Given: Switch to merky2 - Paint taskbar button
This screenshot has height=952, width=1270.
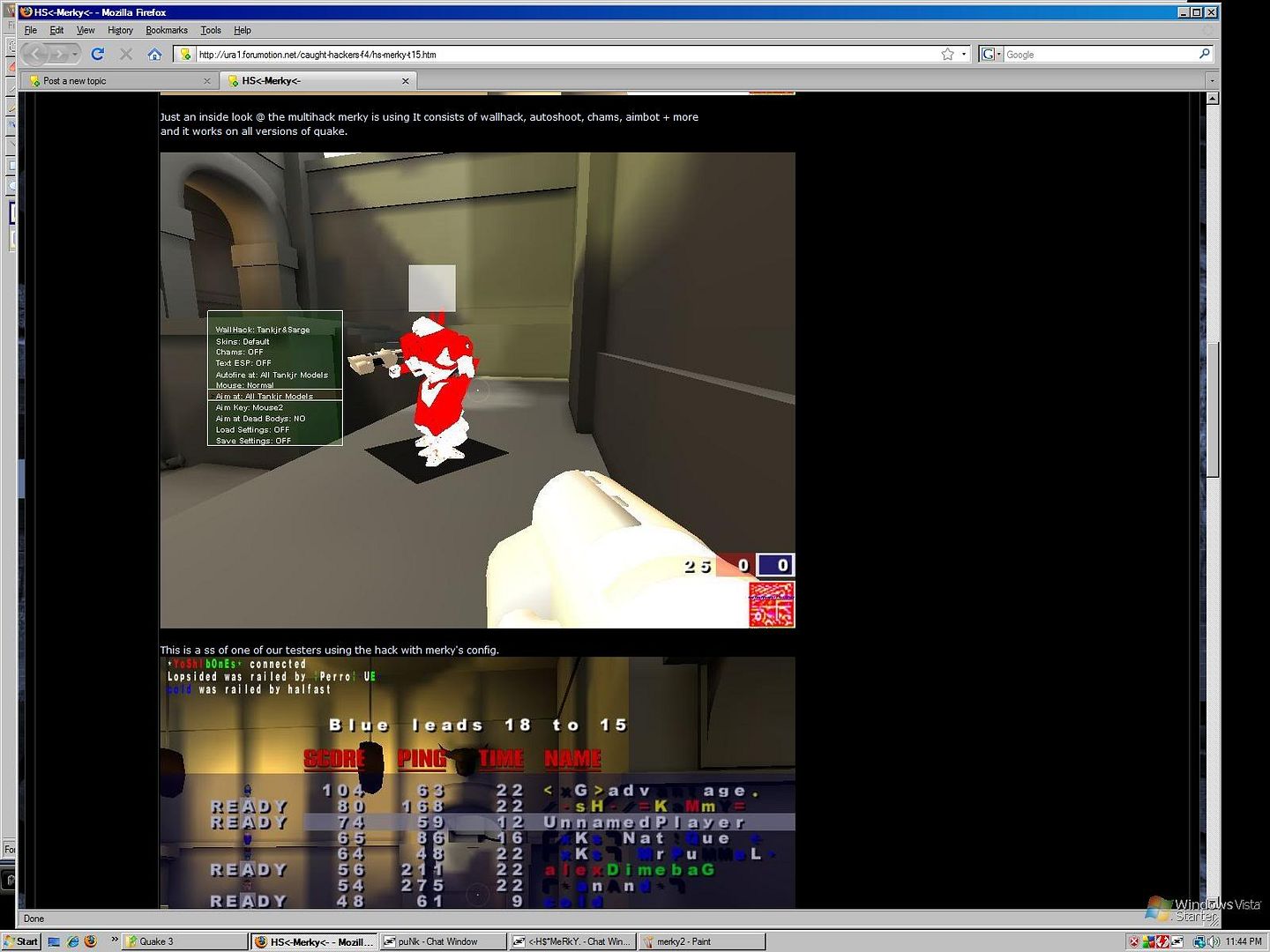Looking at the screenshot, I should [702, 941].
